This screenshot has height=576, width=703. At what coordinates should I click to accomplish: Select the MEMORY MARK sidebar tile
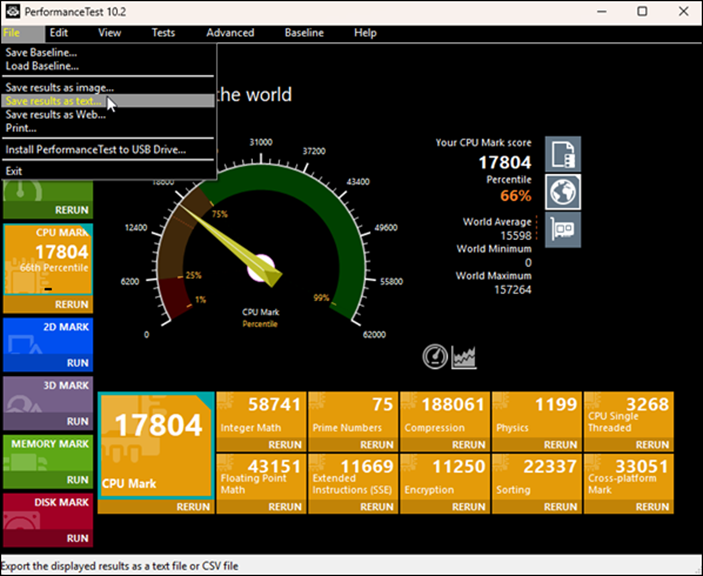point(48,453)
